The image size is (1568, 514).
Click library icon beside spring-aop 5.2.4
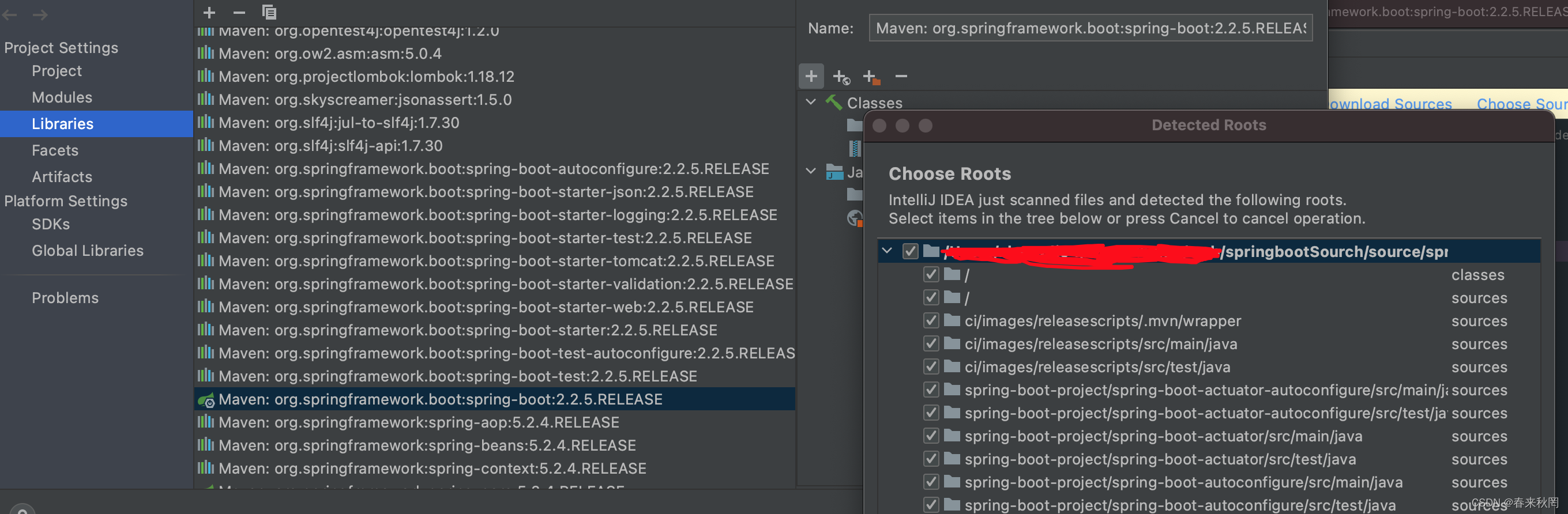[x=206, y=422]
